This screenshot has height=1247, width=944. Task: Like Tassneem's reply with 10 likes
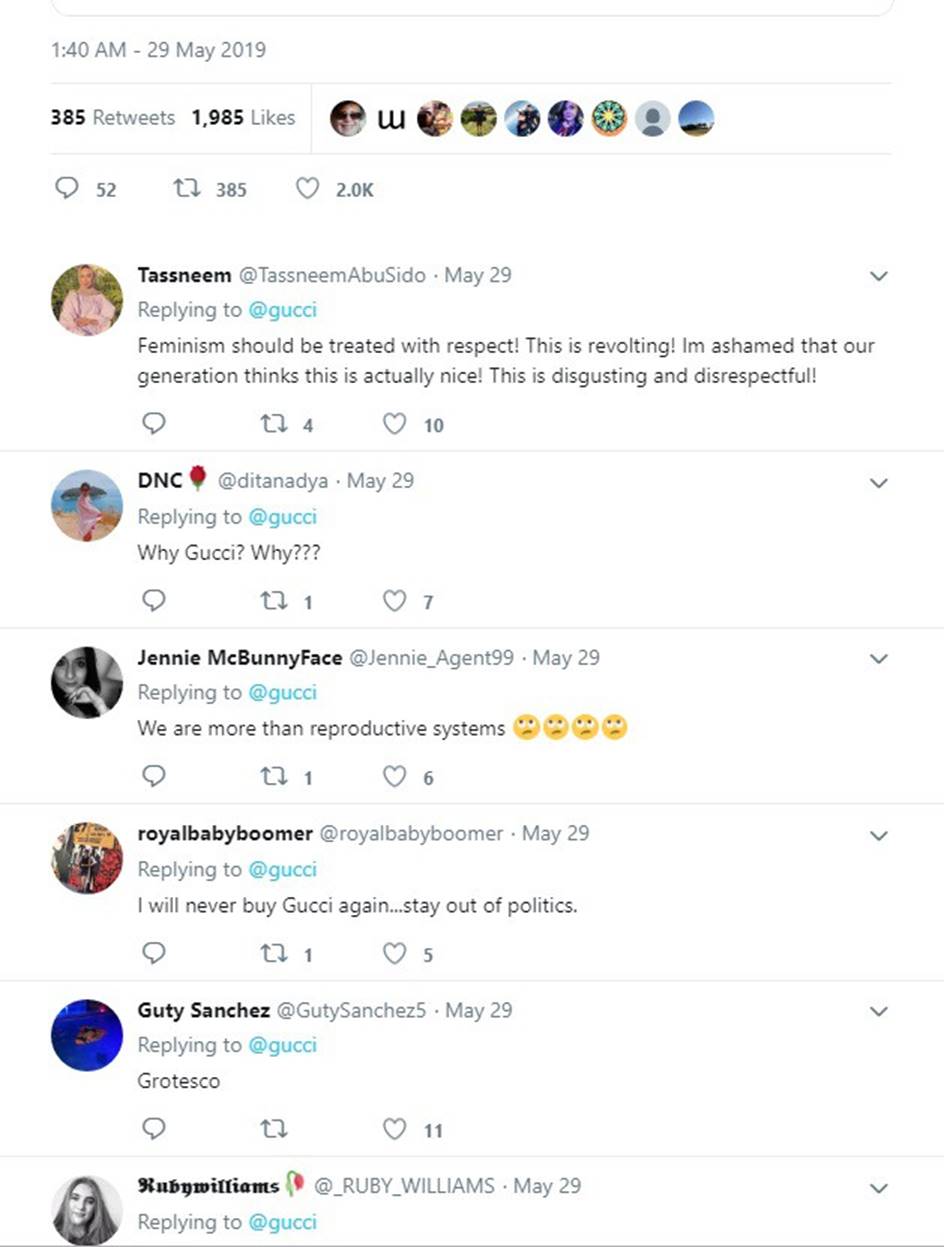395,424
